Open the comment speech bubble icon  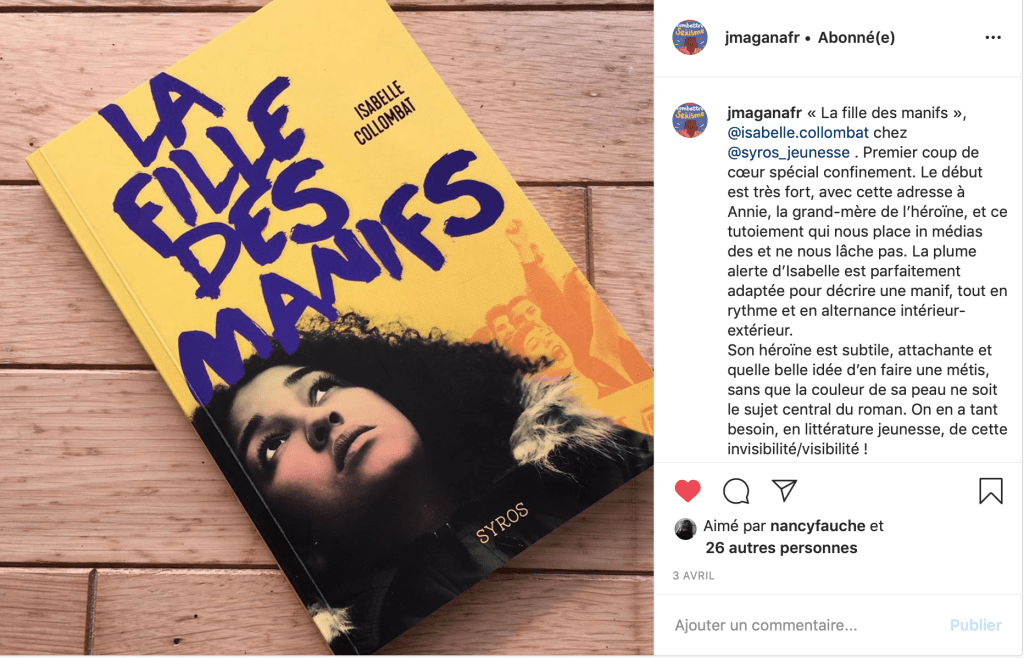pyautogui.click(x=736, y=491)
